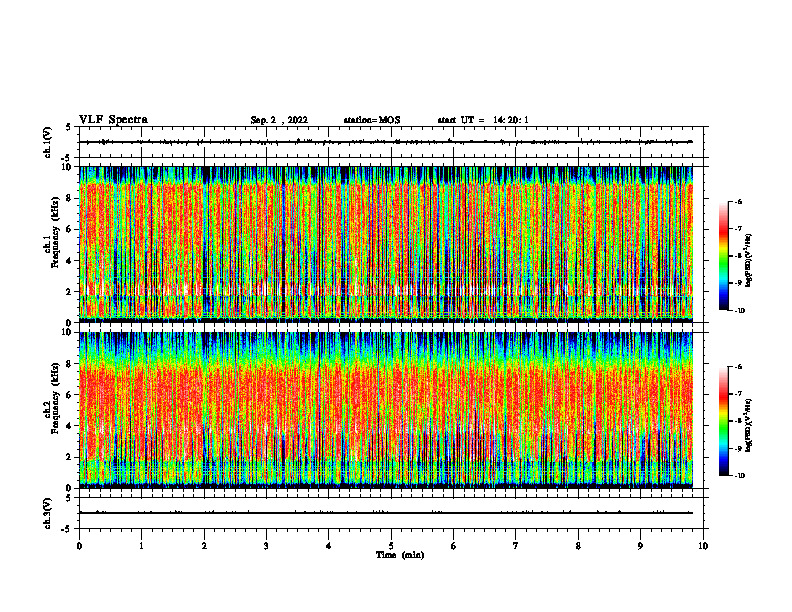This screenshot has height=612, width=792.
Task: Click the ch.1(V) axis label at top
Action: pyautogui.click(x=47, y=142)
